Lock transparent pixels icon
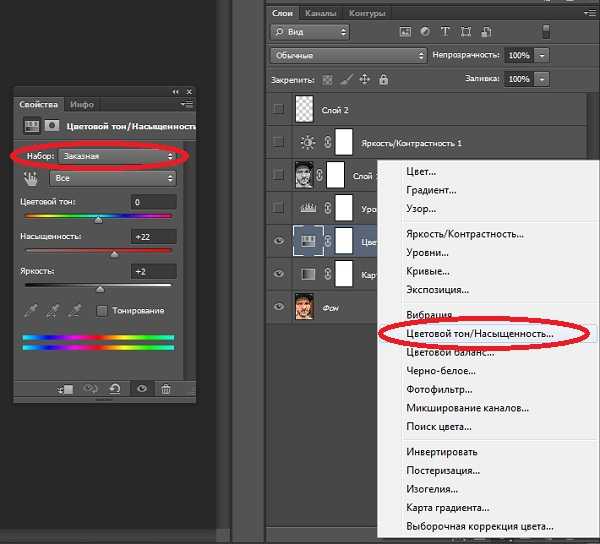 [x=327, y=80]
